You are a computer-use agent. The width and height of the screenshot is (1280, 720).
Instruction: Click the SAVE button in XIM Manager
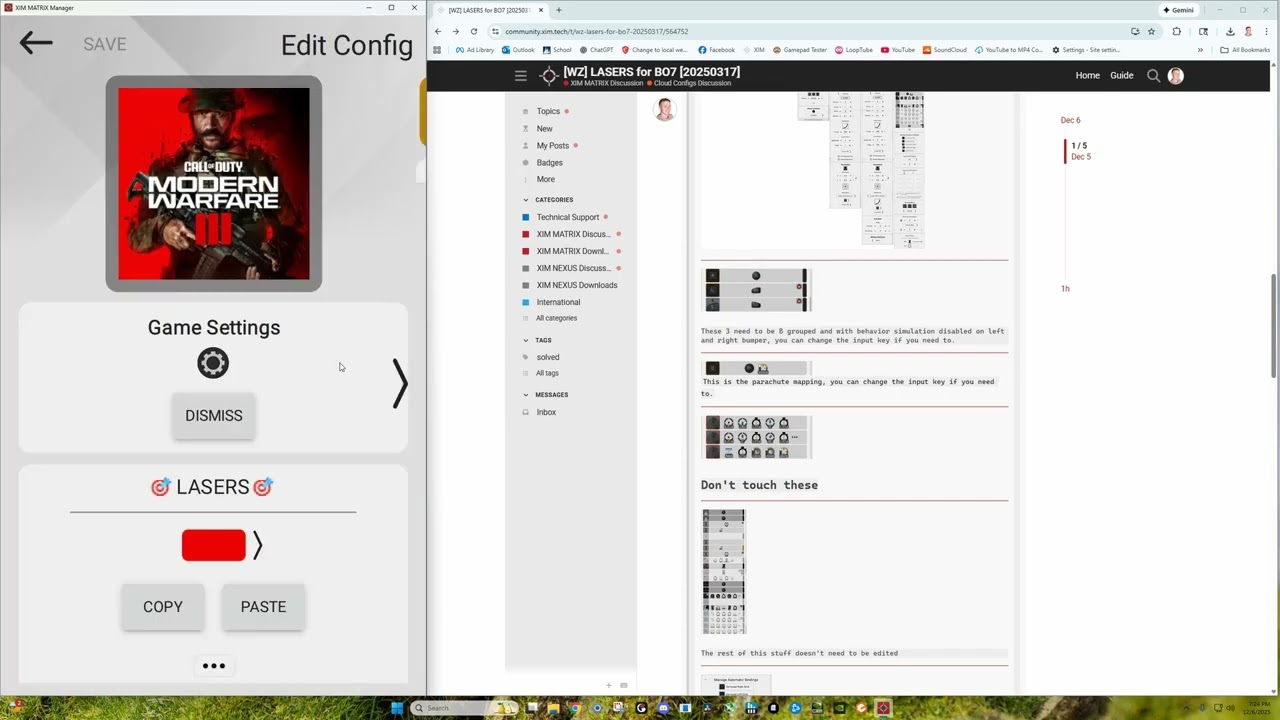[x=105, y=44]
